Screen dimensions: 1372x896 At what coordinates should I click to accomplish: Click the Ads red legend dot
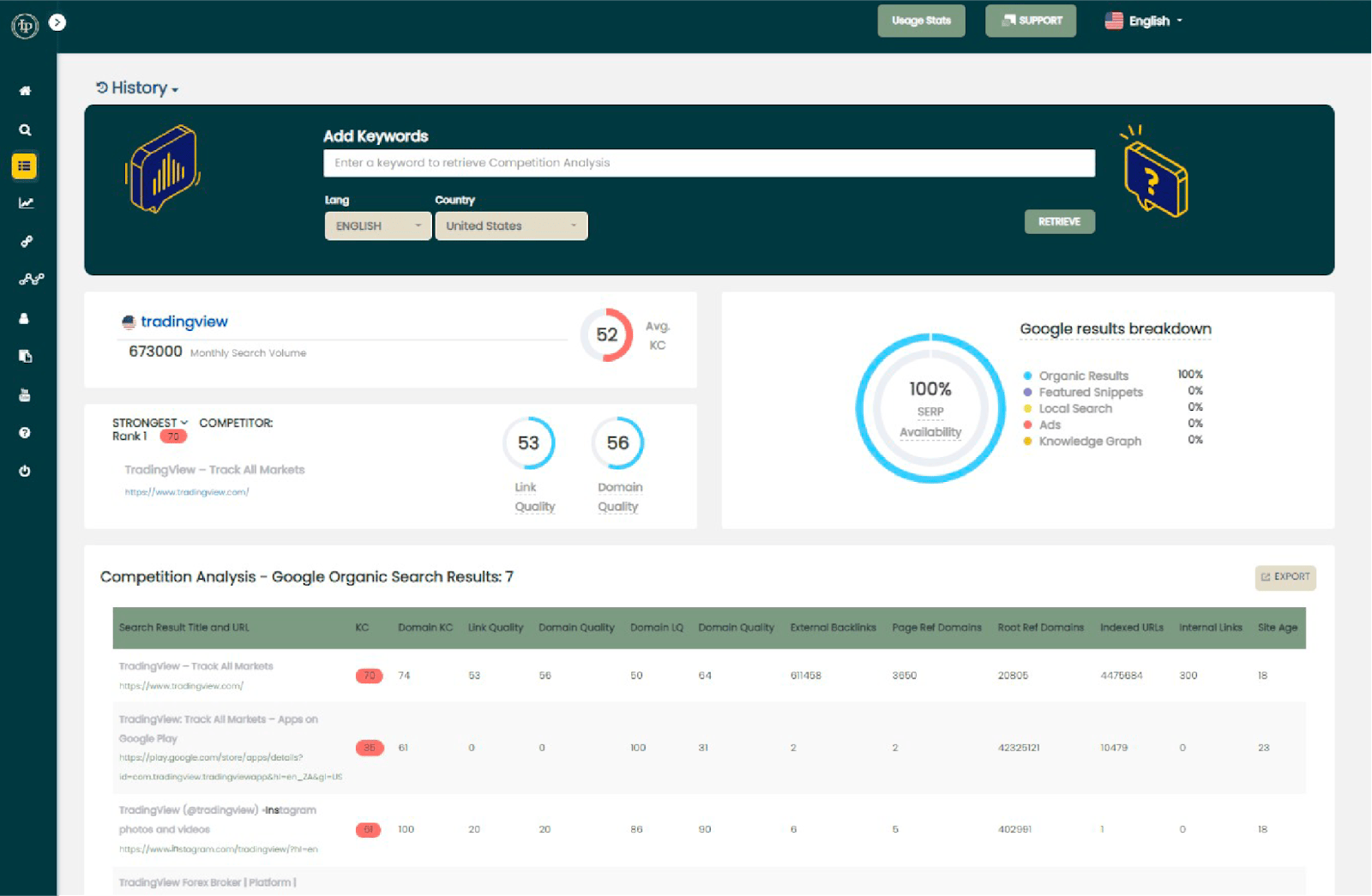[x=1027, y=424]
